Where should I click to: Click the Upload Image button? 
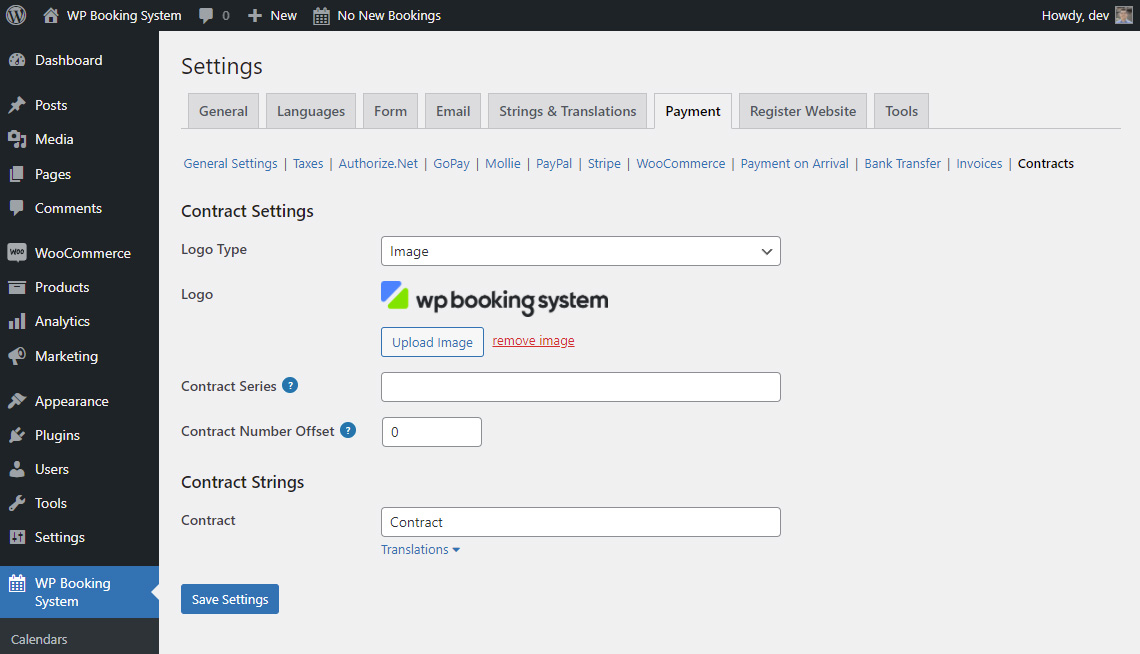pyautogui.click(x=433, y=342)
